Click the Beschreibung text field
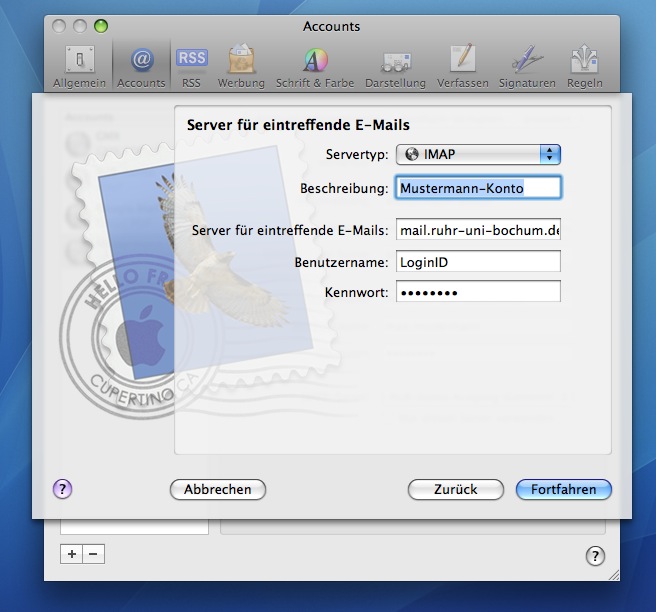Screen dimensions: 656x612 [x=478, y=188]
